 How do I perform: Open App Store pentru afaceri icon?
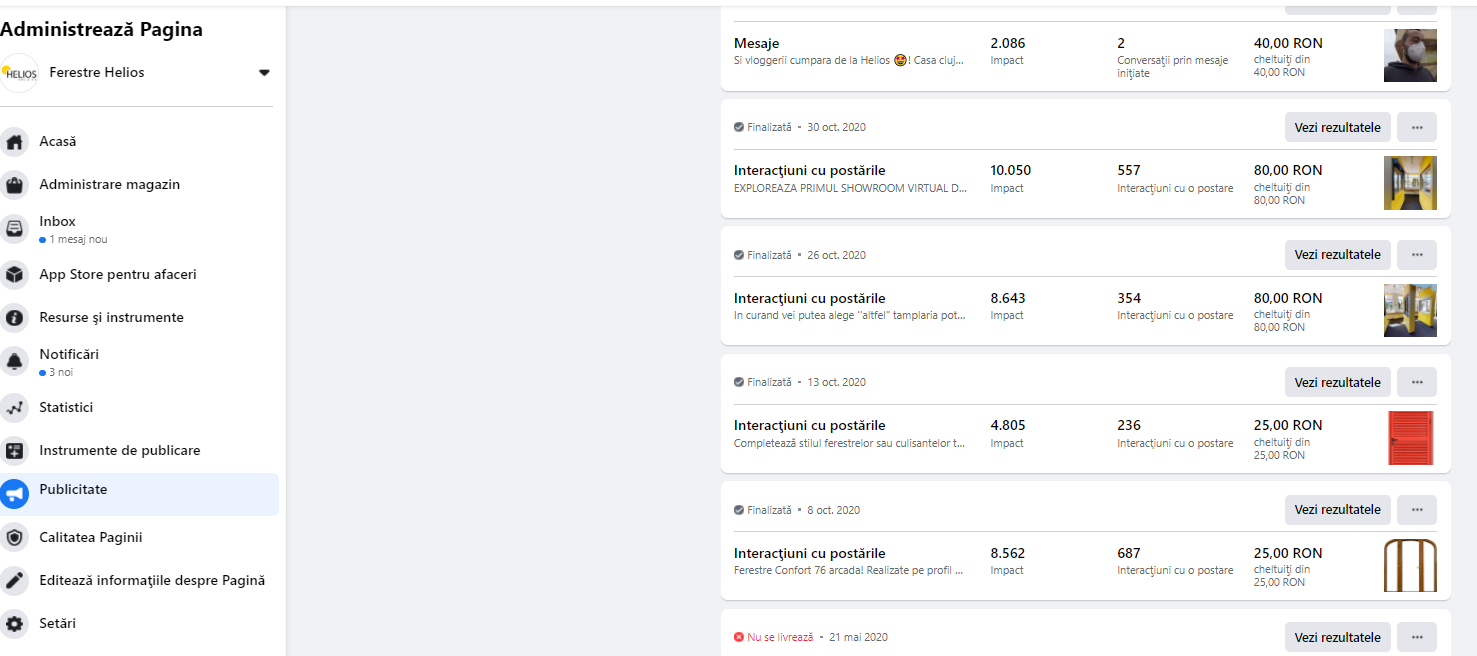coord(15,275)
